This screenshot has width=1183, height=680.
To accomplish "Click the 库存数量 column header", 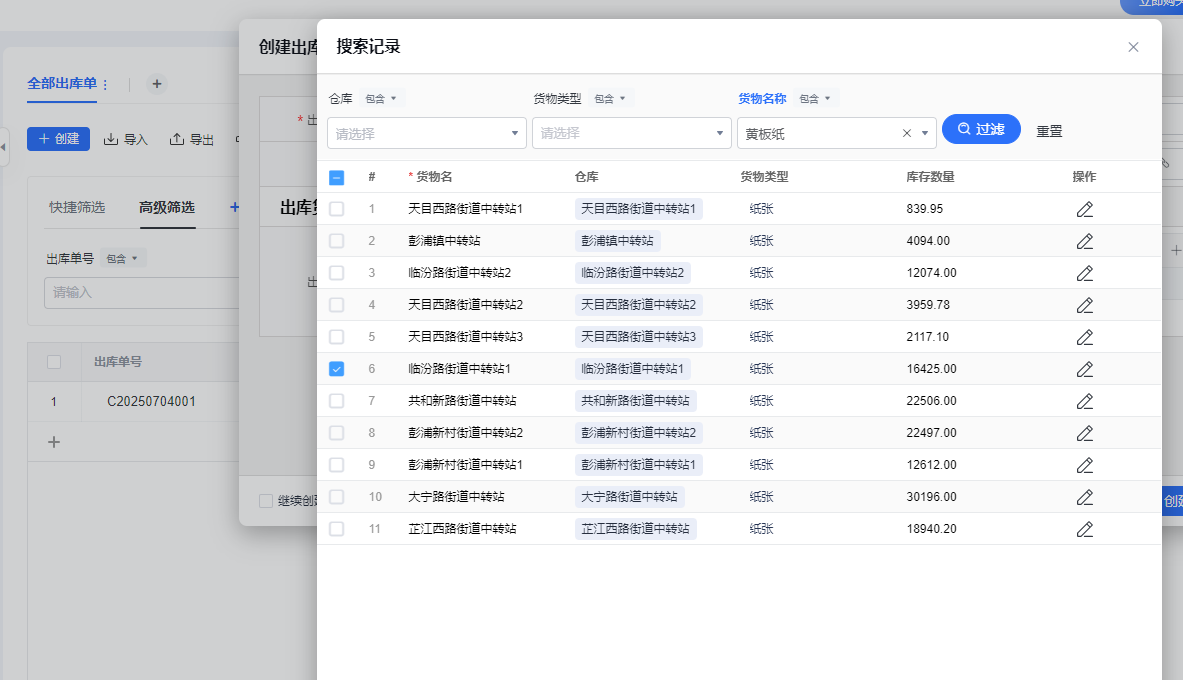I will (x=930, y=177).
